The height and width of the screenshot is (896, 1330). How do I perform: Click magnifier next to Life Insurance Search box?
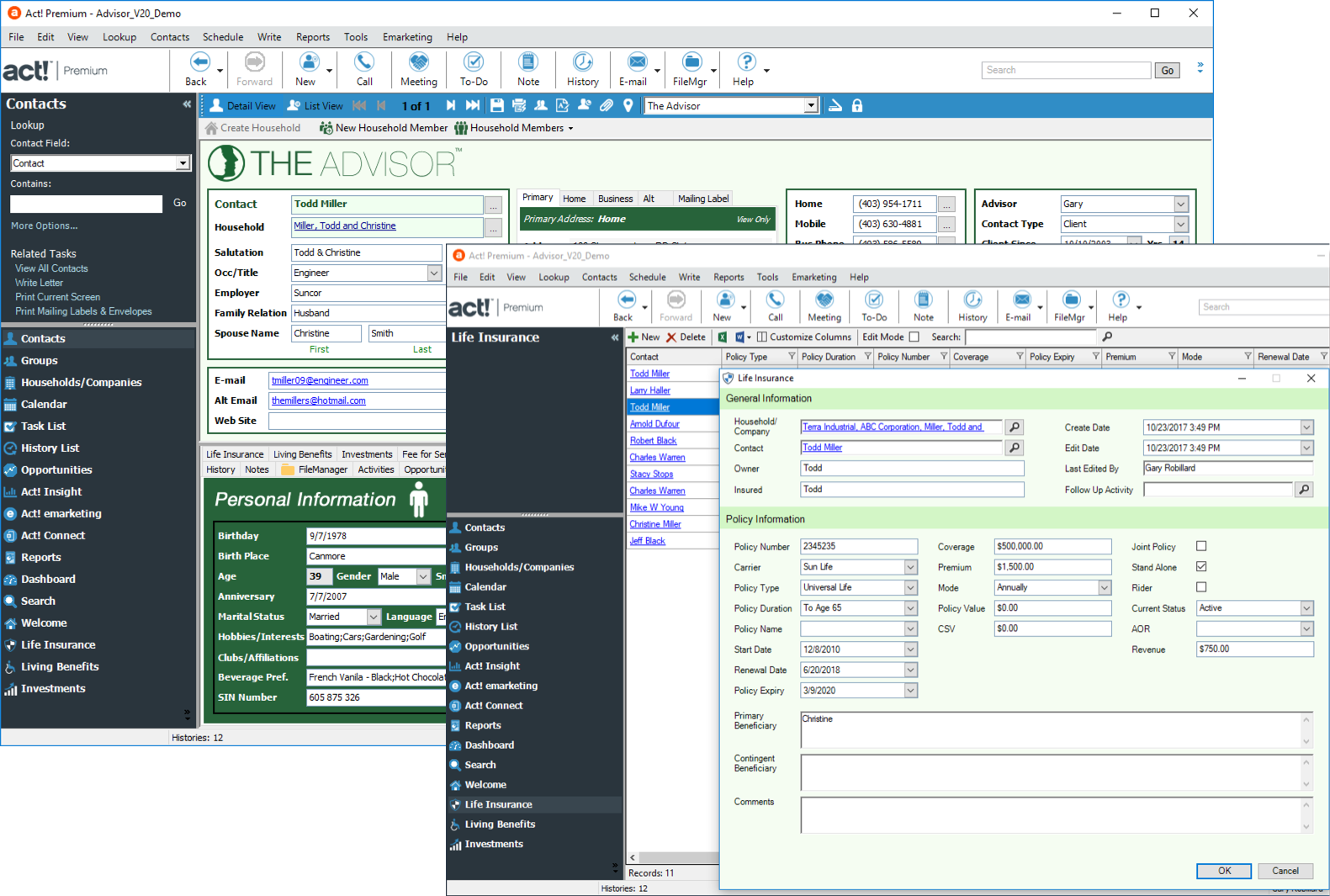point(1107,337)
